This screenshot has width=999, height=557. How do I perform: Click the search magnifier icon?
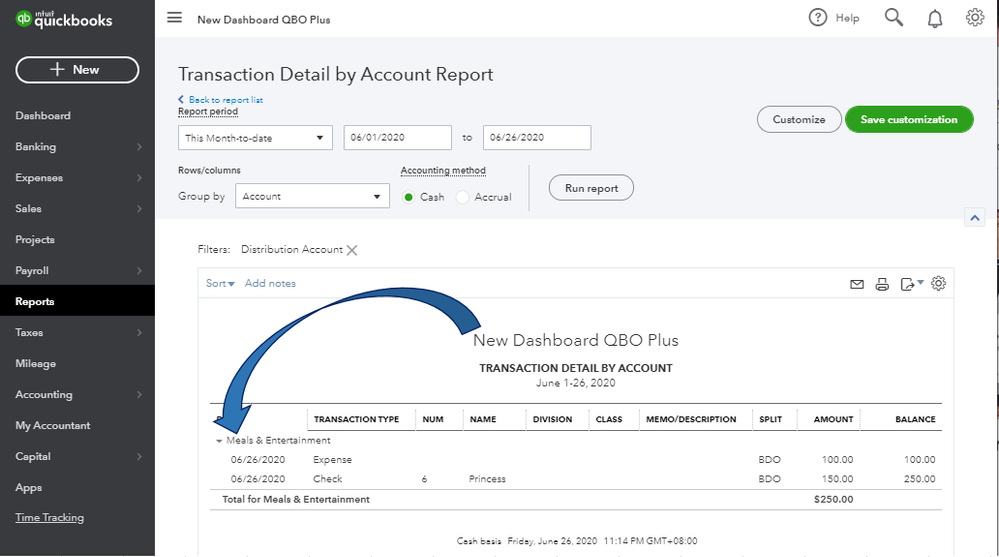(894, 18)
